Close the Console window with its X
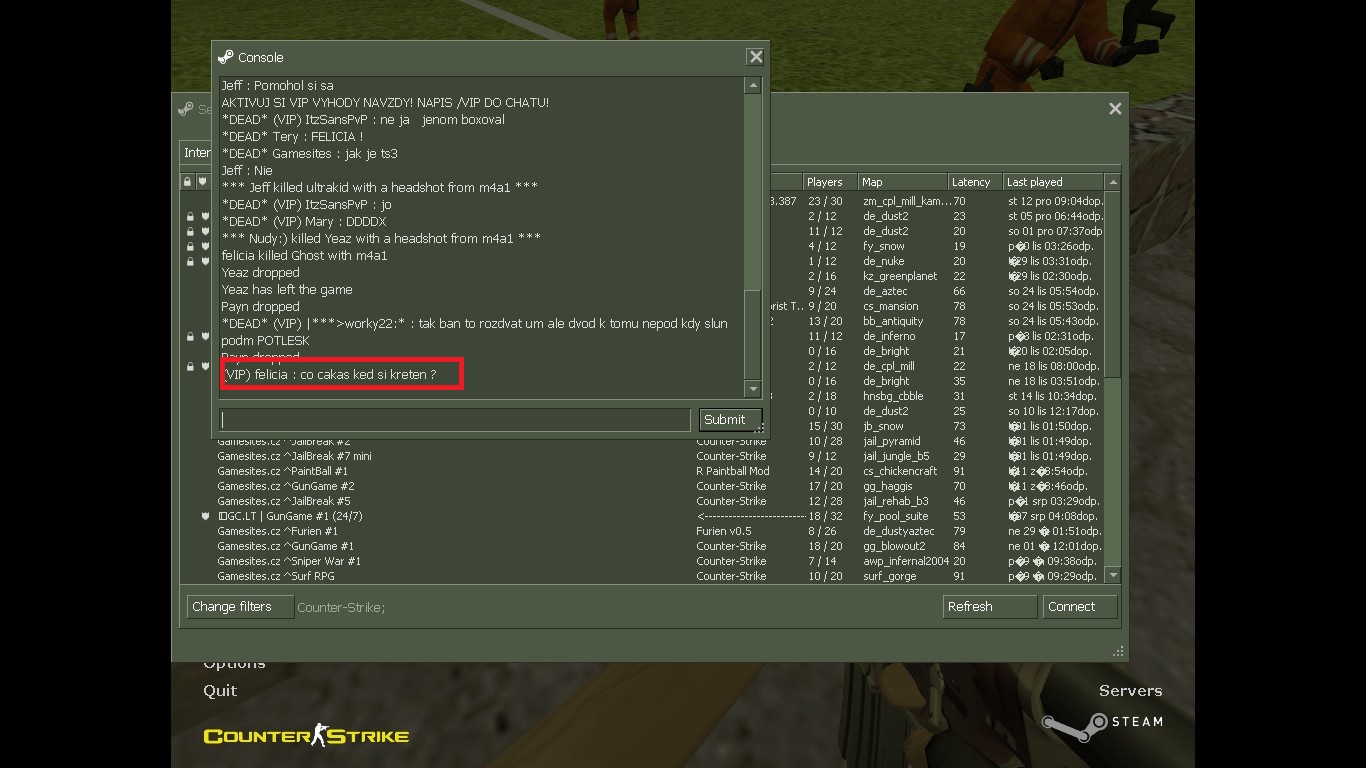Image resolution: width=1366 pixels, height=768 pixels. coord(756,57)
